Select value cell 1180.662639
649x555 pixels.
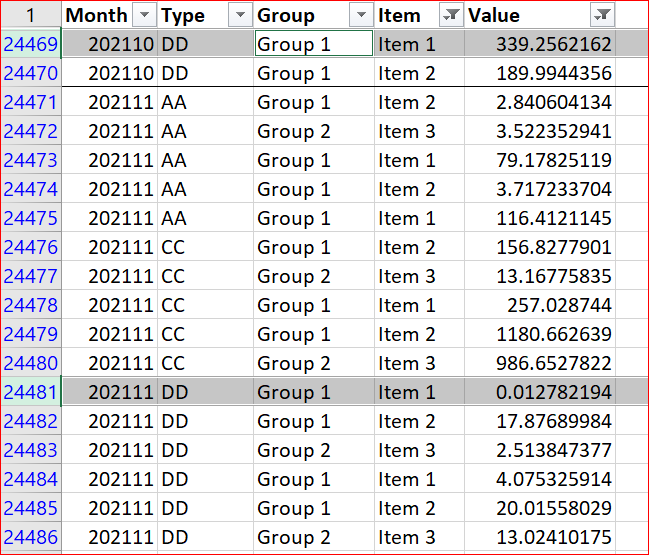[x=540, y=334]
